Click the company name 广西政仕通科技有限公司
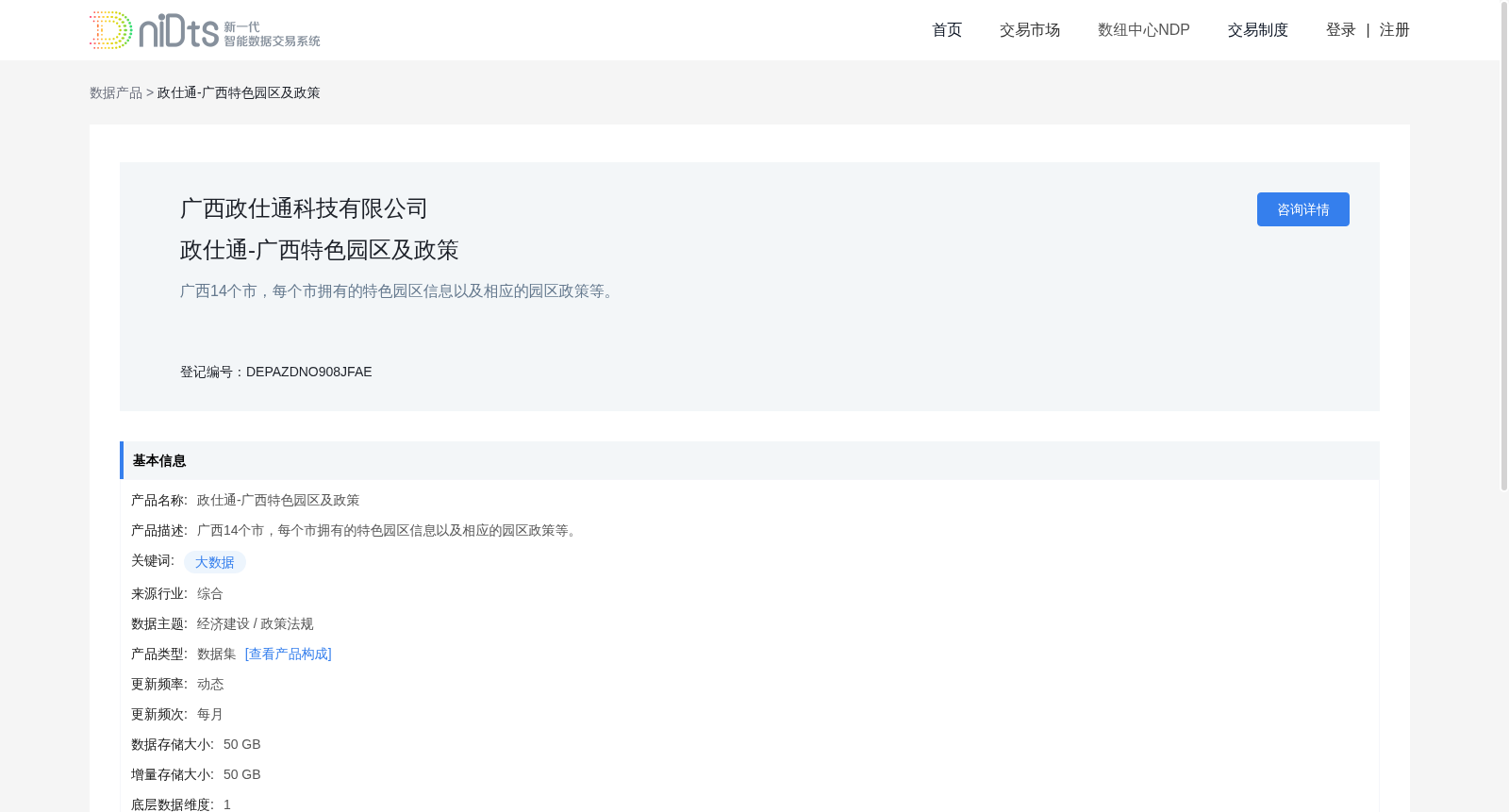This screenshot has height=812, width=1509. [304, 208]
